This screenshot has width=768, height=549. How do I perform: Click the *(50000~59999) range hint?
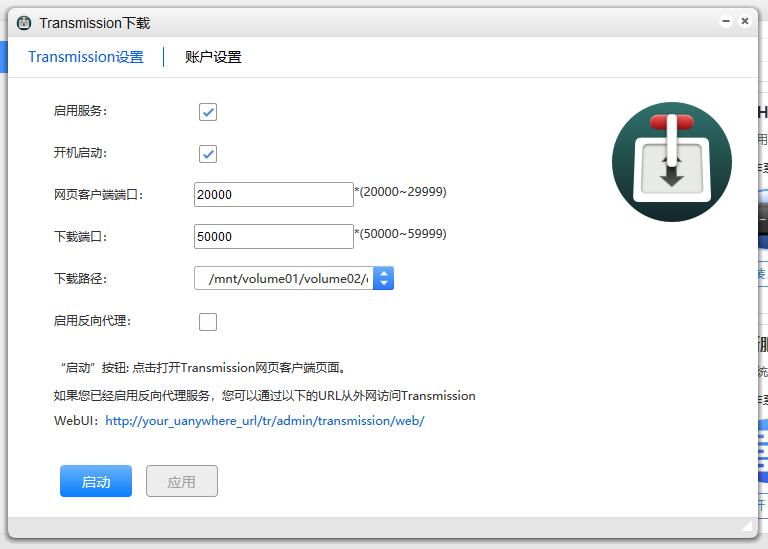point(401,234)
